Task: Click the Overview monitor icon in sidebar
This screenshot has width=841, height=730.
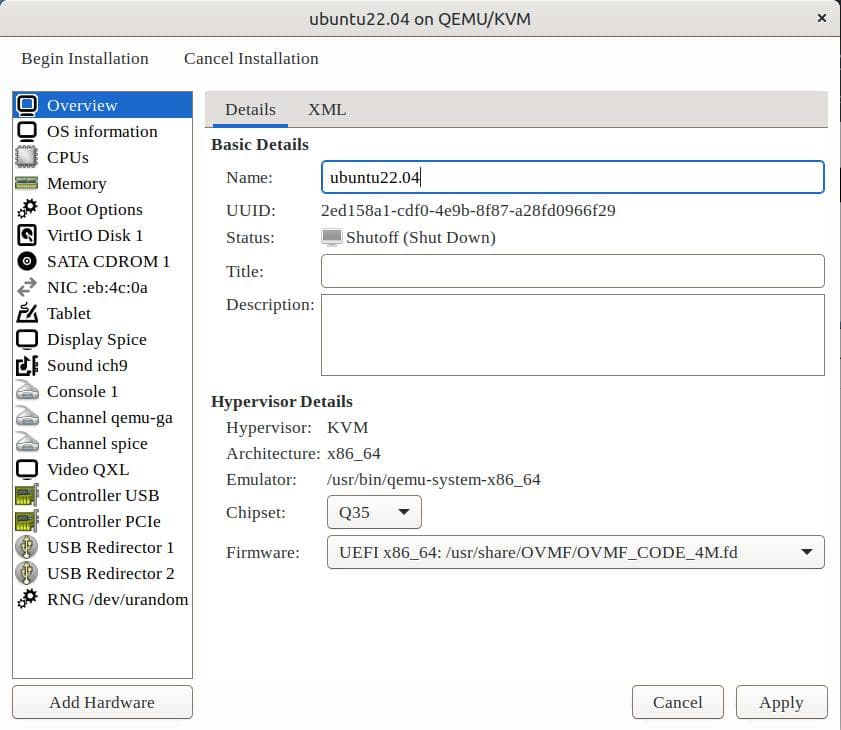Action: pyautogui.click(x=27, y=105)
